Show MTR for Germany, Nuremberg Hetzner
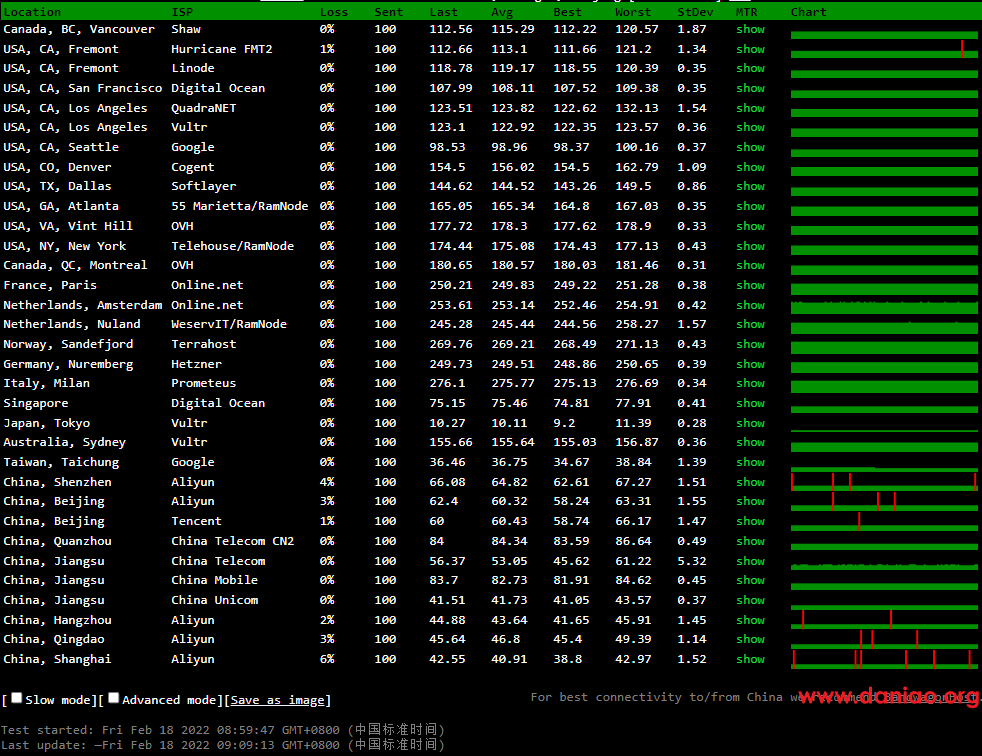 pos(750,364)
